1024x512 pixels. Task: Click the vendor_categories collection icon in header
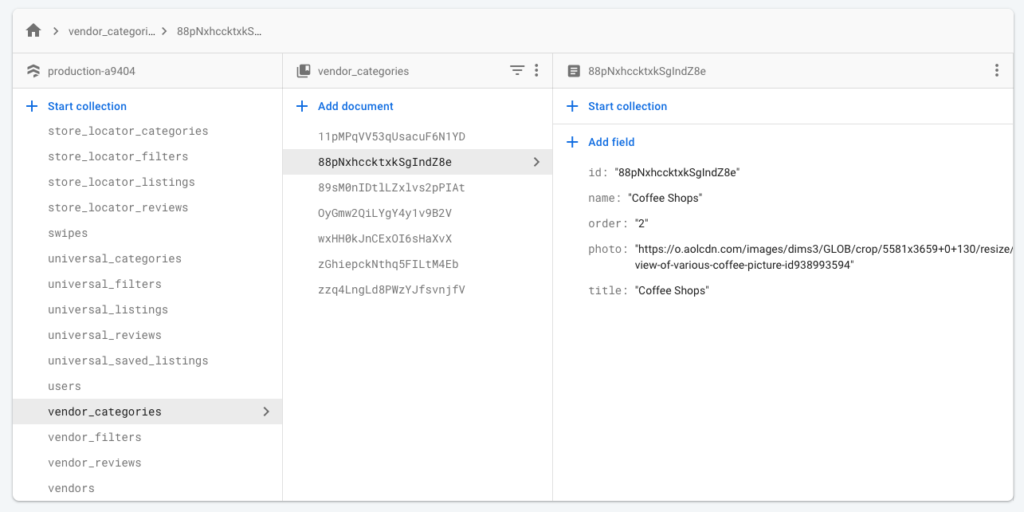303,71
